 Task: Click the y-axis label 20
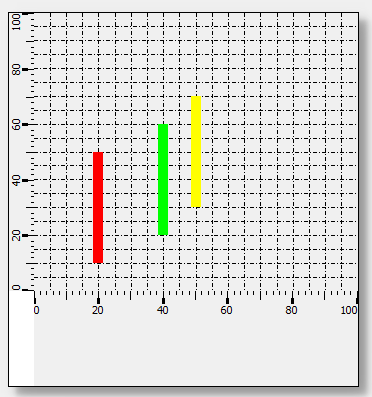16,236
